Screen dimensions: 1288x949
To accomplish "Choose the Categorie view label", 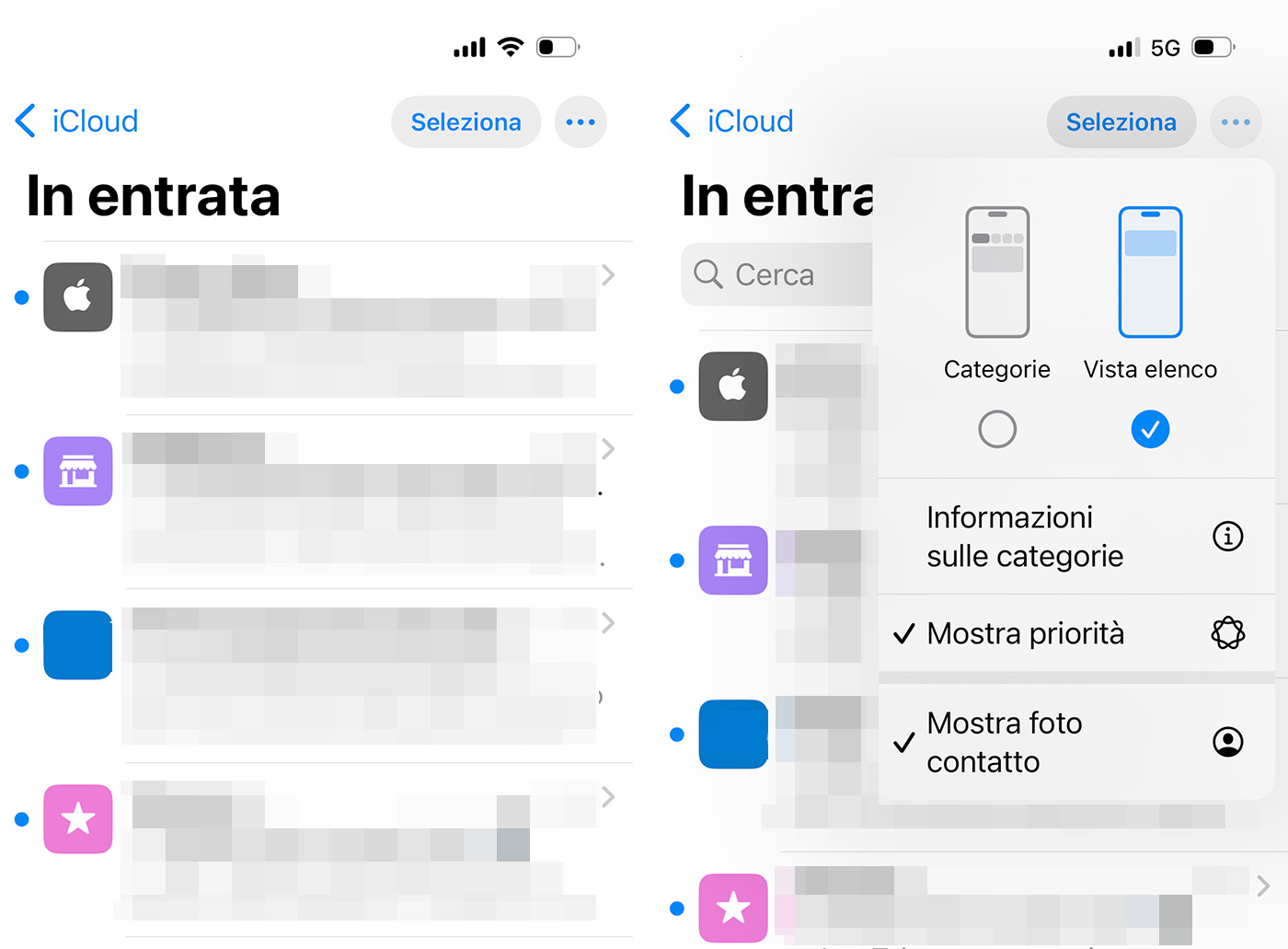I will [997, 369].
